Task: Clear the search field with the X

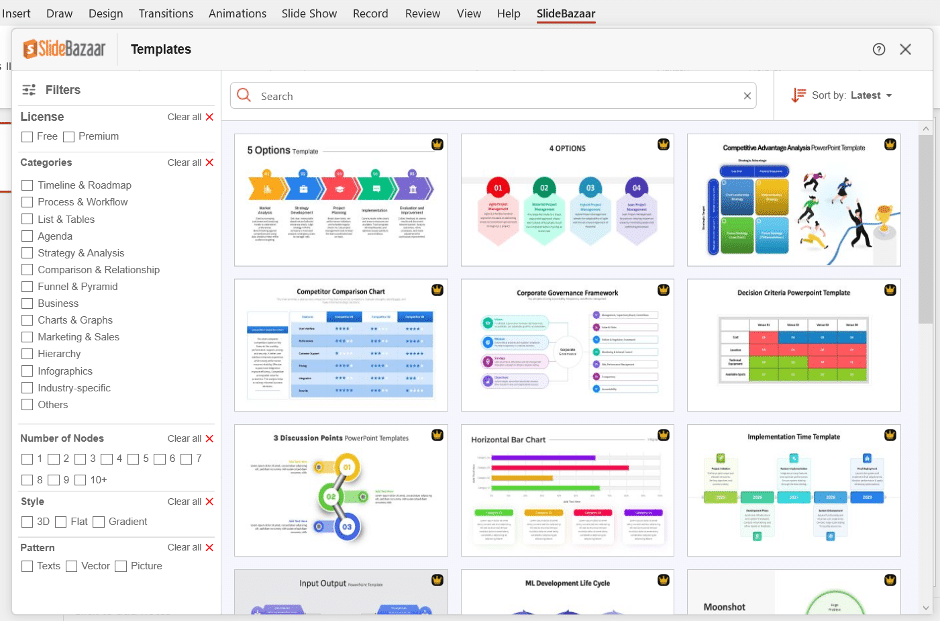Action: click(747, 96)
